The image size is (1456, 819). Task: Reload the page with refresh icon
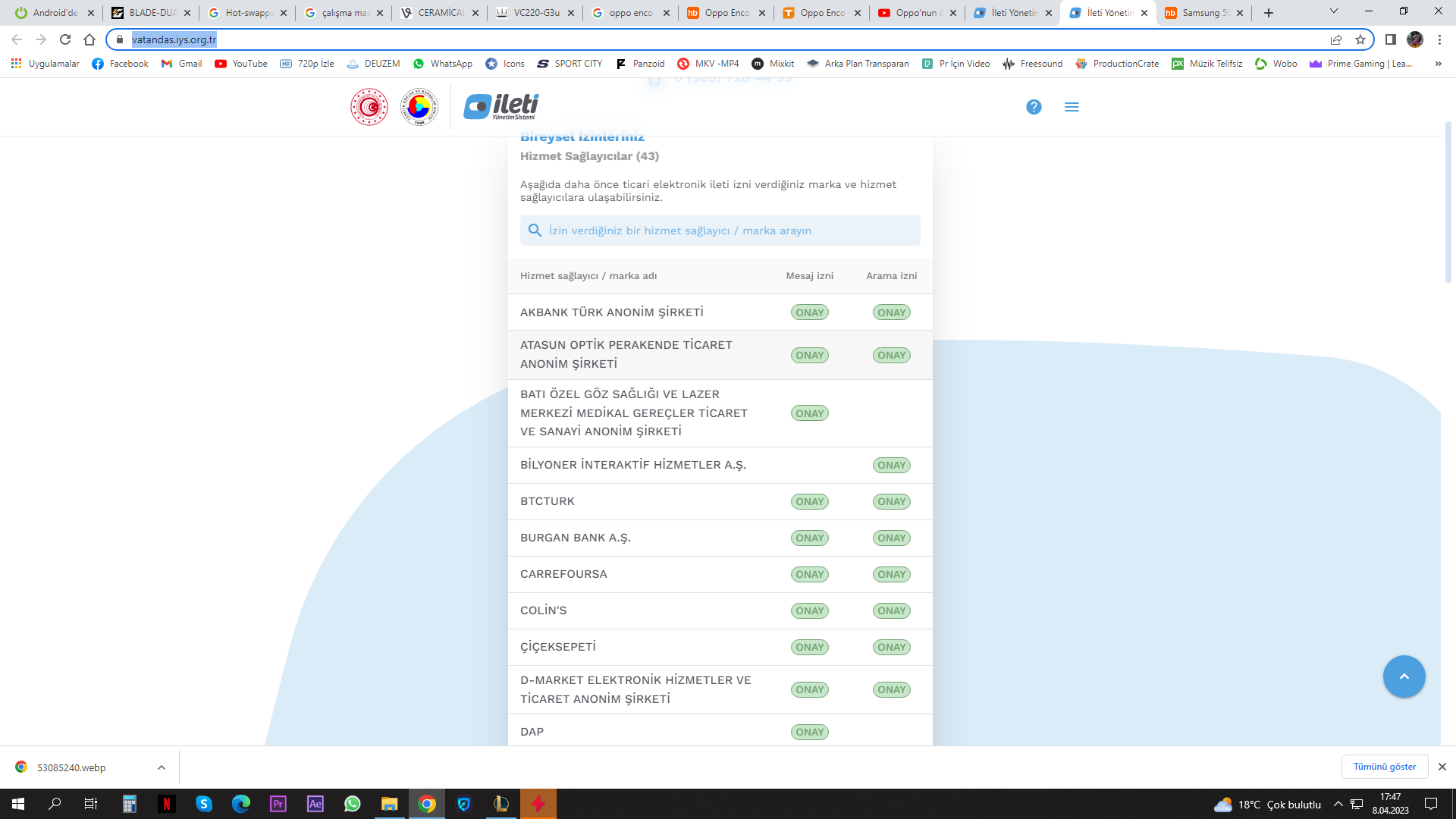(65, 39)
